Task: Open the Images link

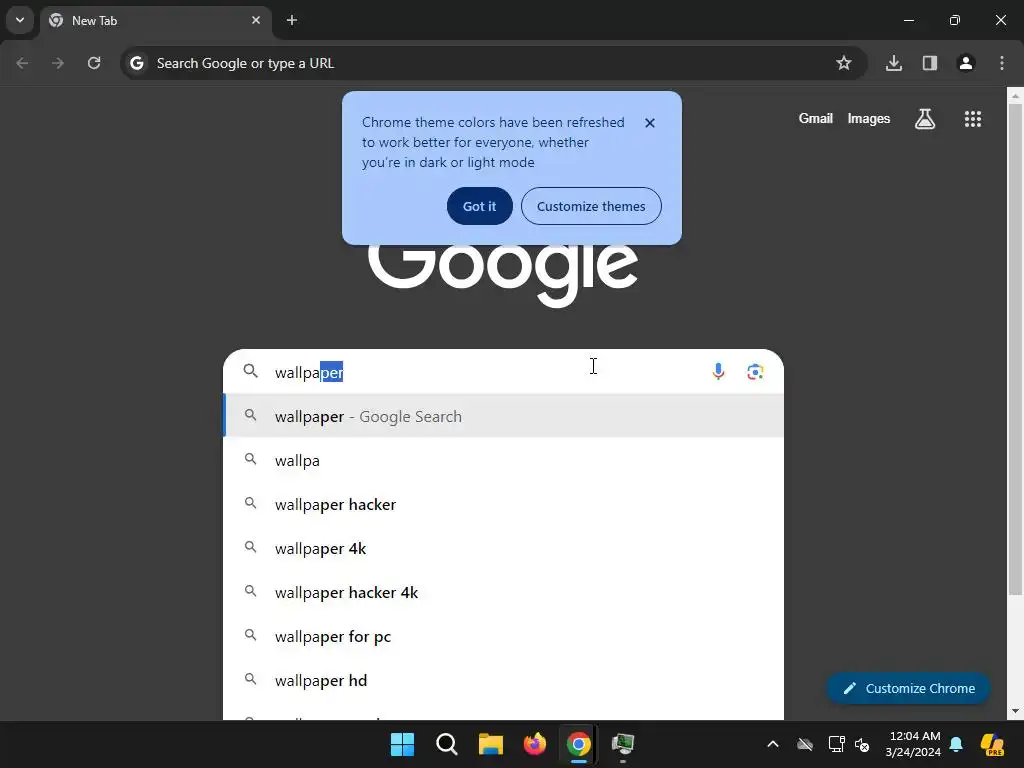Action: click(869, 118)
